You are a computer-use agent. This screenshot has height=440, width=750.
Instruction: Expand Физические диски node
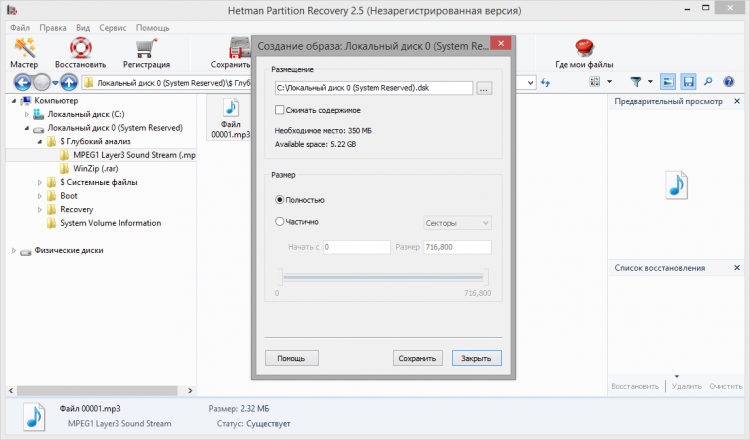pyautogui.click(x=14, y=250)
